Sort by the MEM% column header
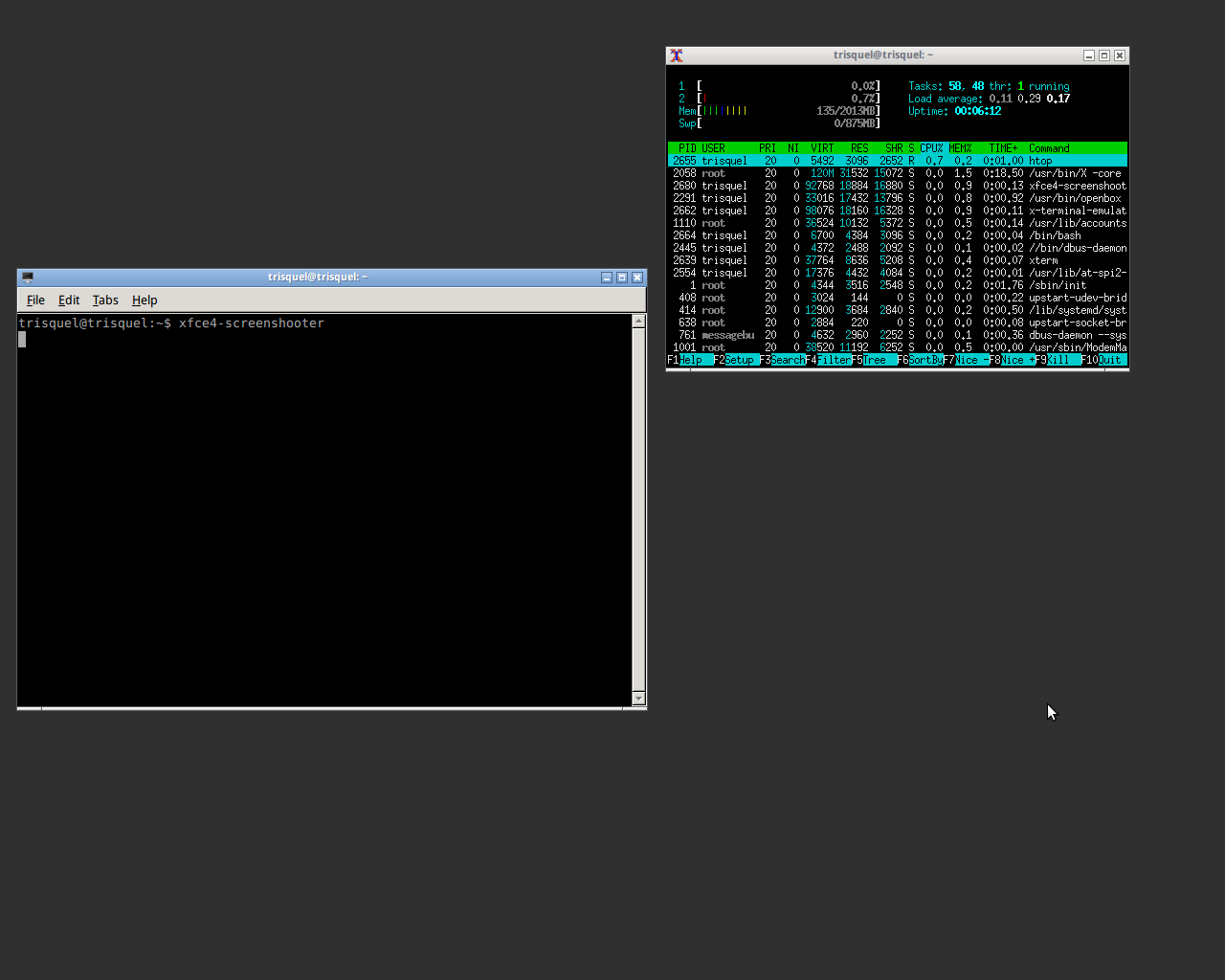 tap(960, 148)
